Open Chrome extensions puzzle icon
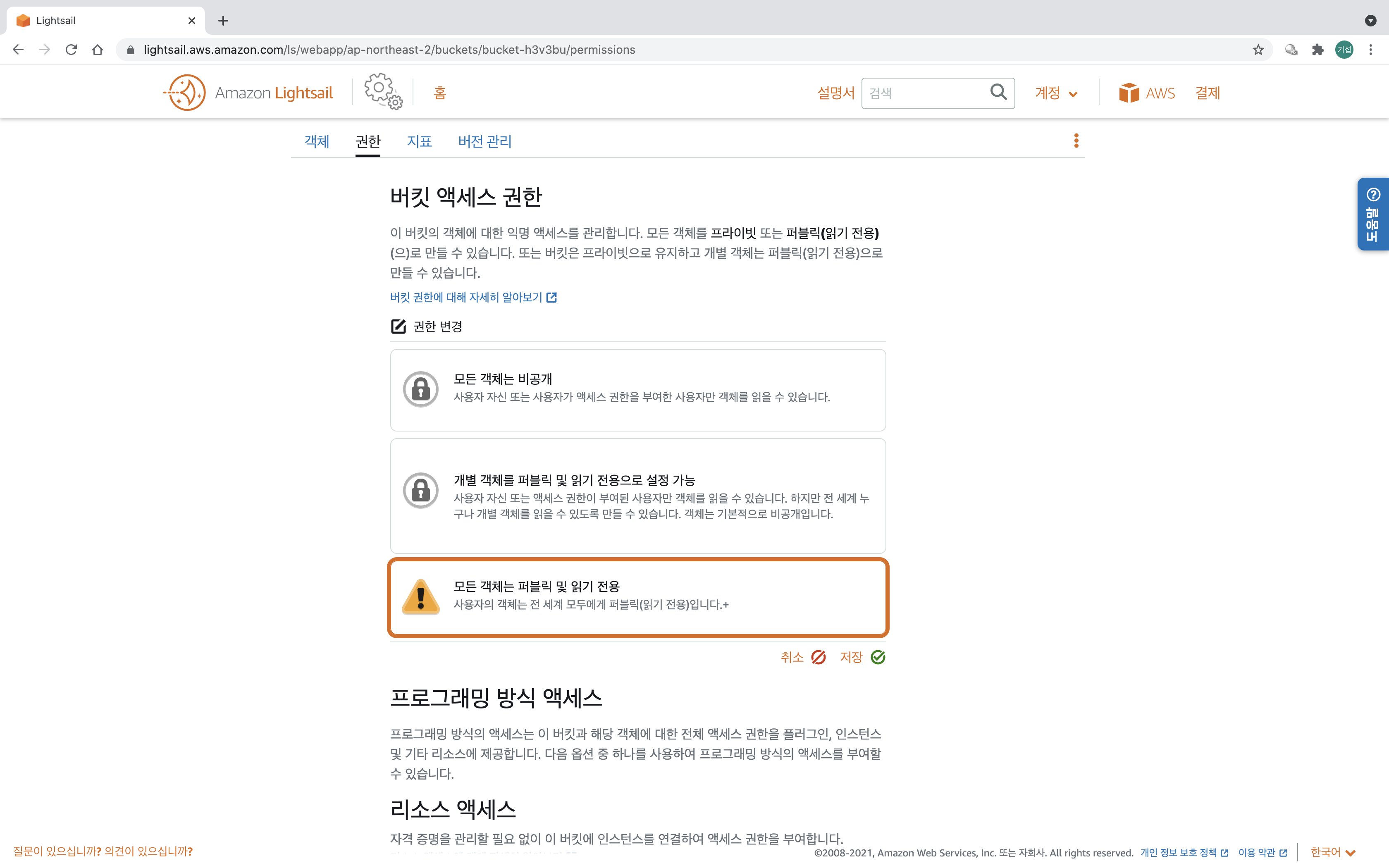This screenshot has width=1389, height=868. (x=1317, y=50)
